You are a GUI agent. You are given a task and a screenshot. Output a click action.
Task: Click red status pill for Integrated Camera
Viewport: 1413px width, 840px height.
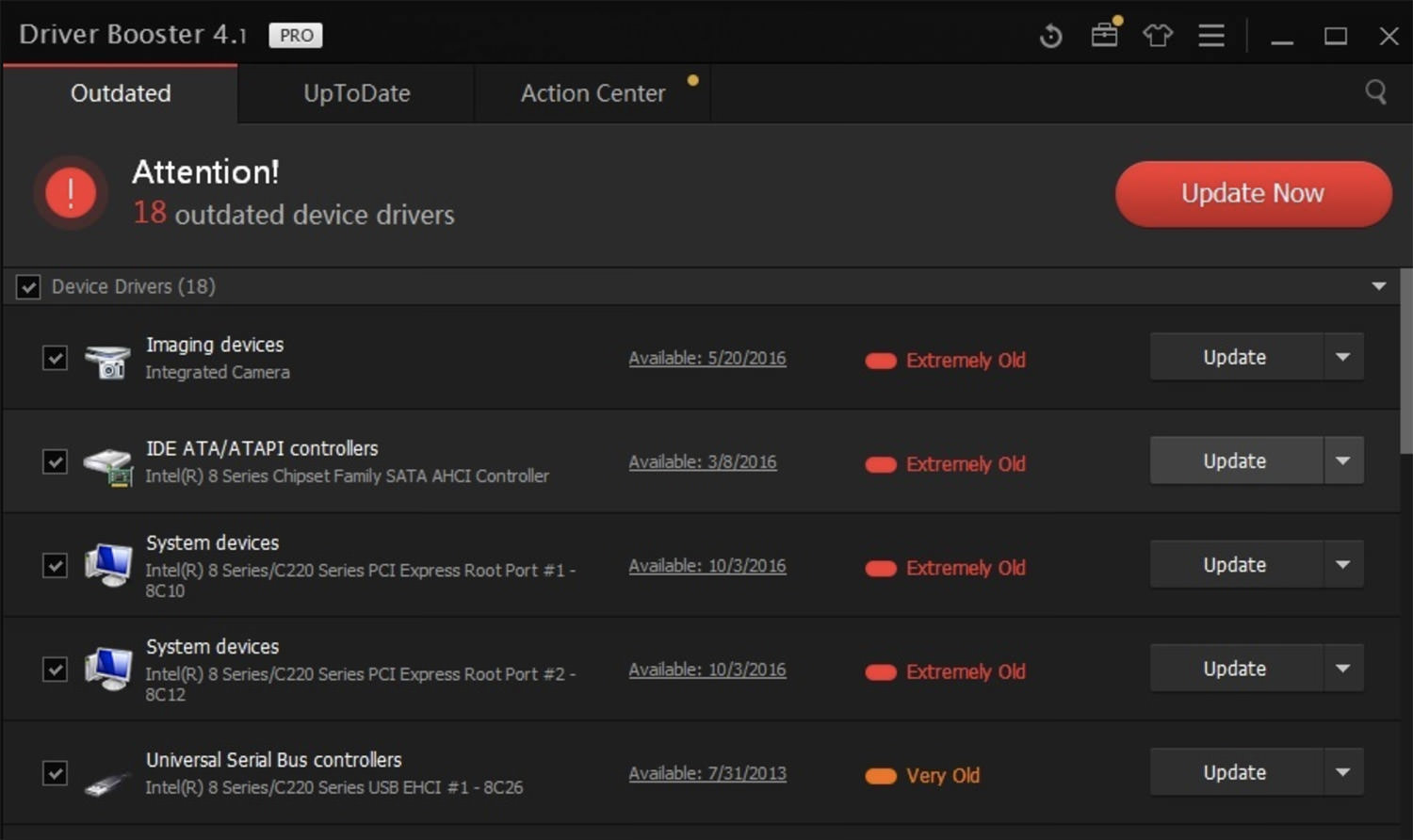(881, 361)
